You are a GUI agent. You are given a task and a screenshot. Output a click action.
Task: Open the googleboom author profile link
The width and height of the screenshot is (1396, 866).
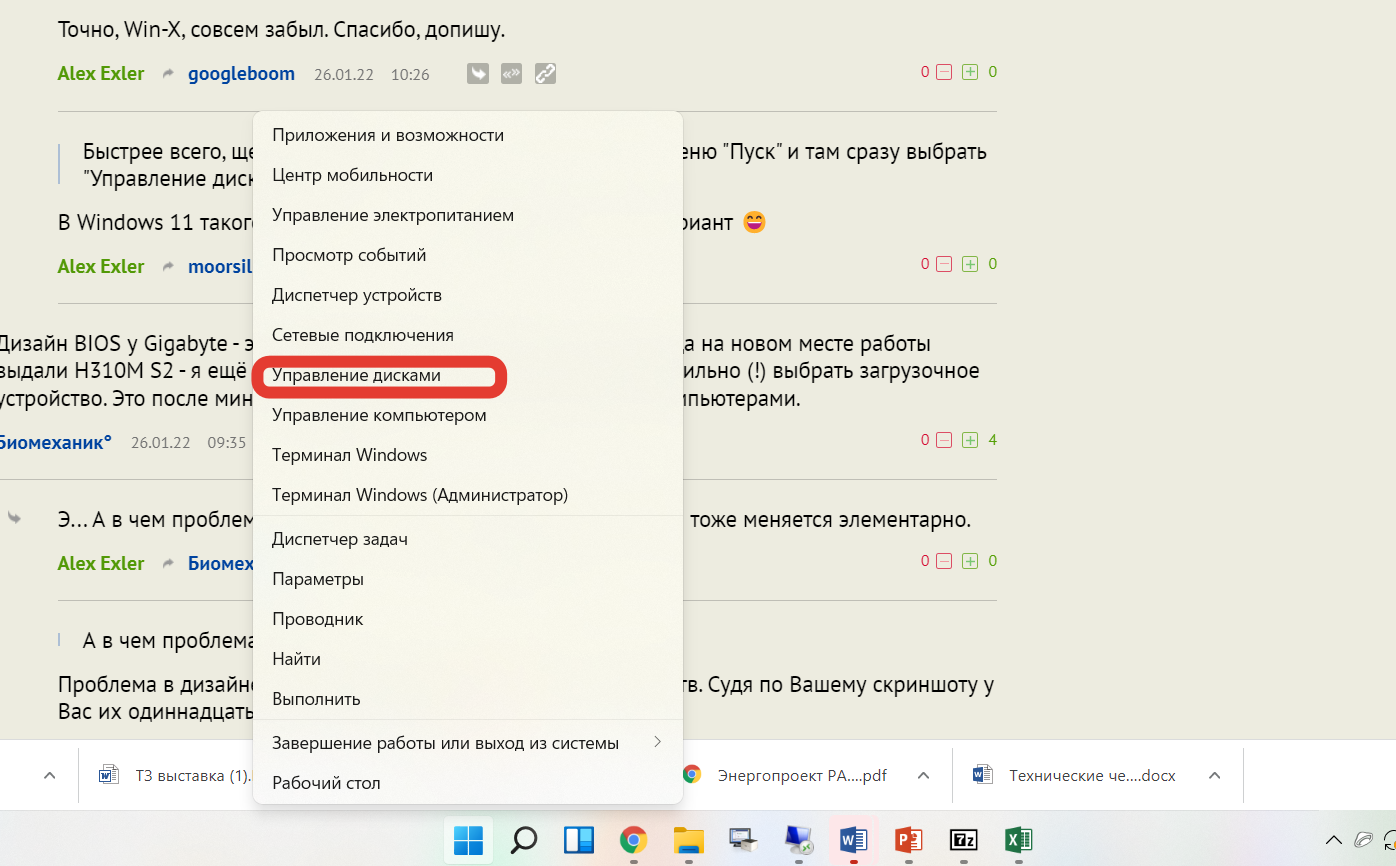[x=241, y=73]
